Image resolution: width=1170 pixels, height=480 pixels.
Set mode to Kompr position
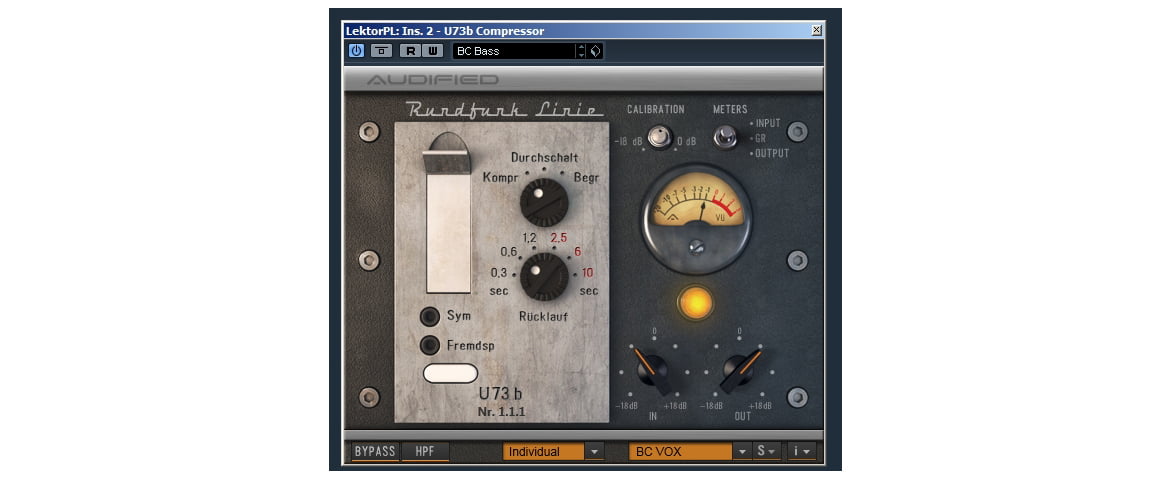click(x=499, y=178)
